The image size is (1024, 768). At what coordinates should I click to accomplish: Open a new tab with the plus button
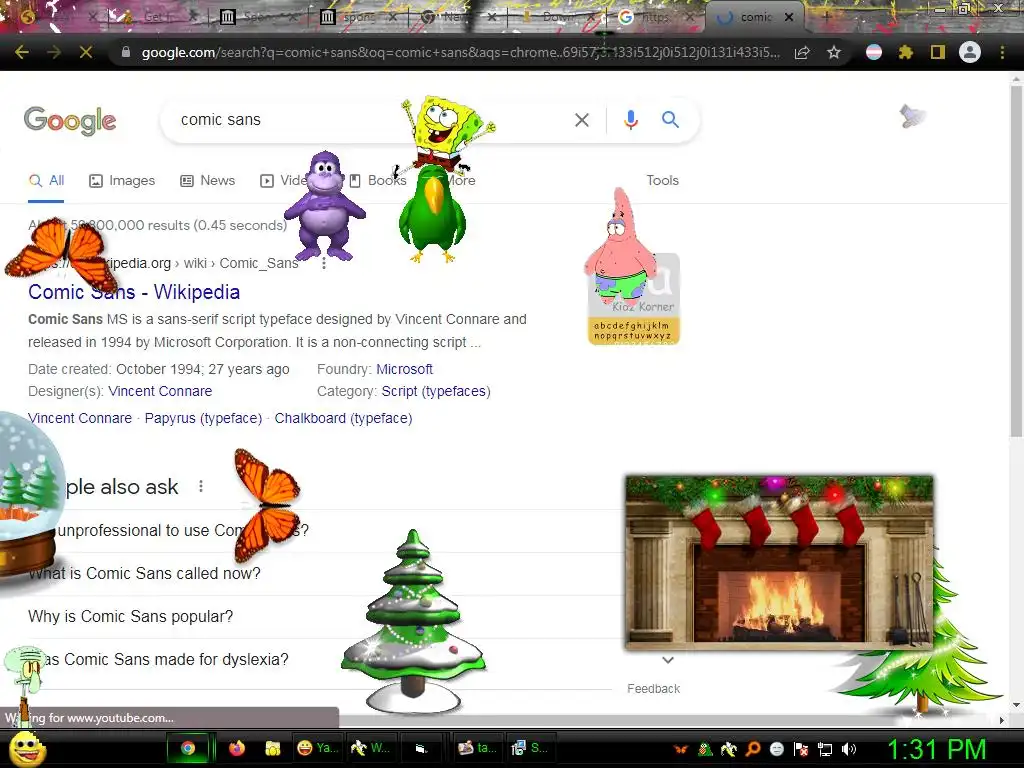(x=826, y=17)
